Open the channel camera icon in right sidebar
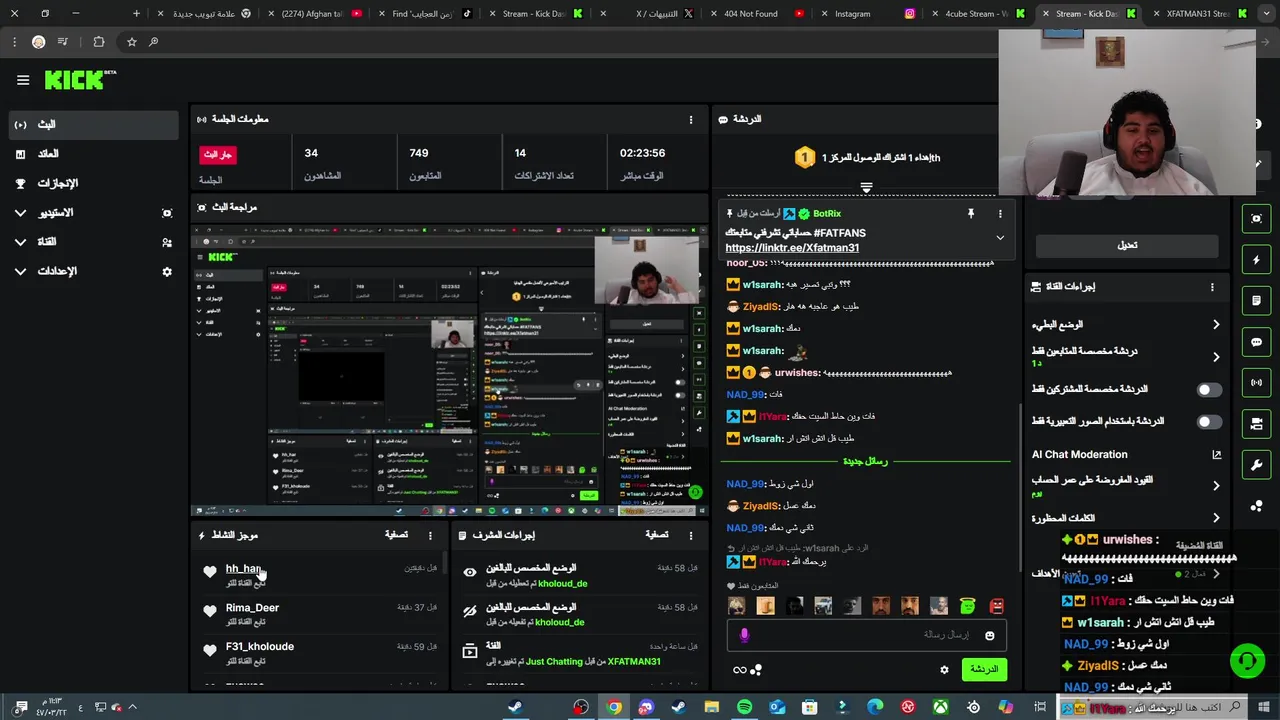The height and width of the screenshot is (720, 1280). 1256,424
